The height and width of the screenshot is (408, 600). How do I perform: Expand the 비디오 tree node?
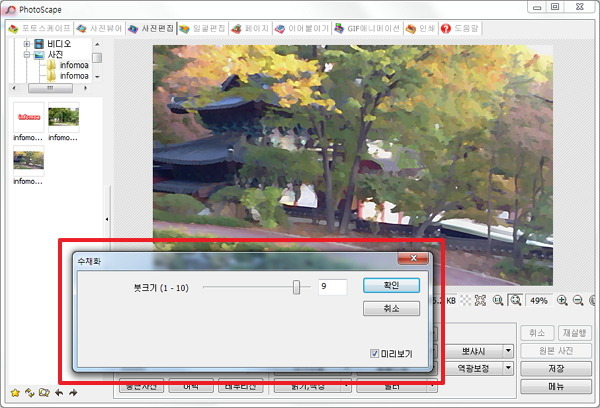tap(27, 44)
